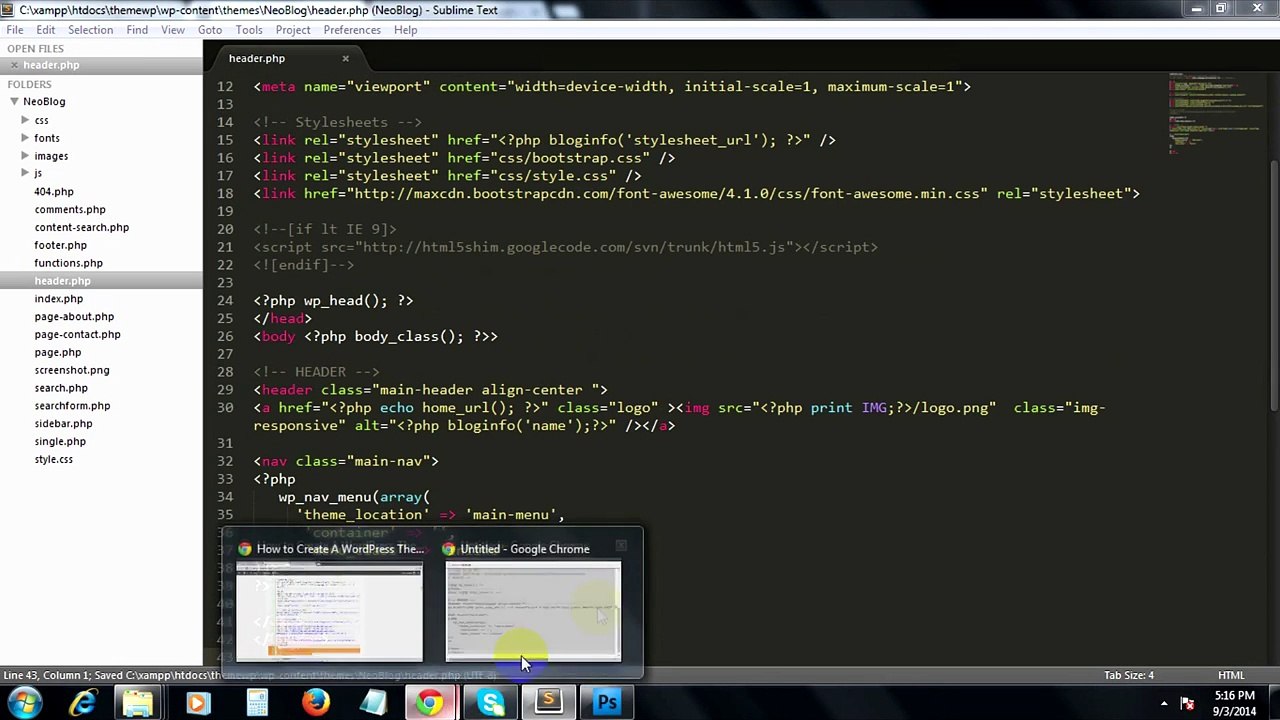Open the Calculator taskbar icon
The width and height of the screenshot is (1280, 720).
(257, 703)
